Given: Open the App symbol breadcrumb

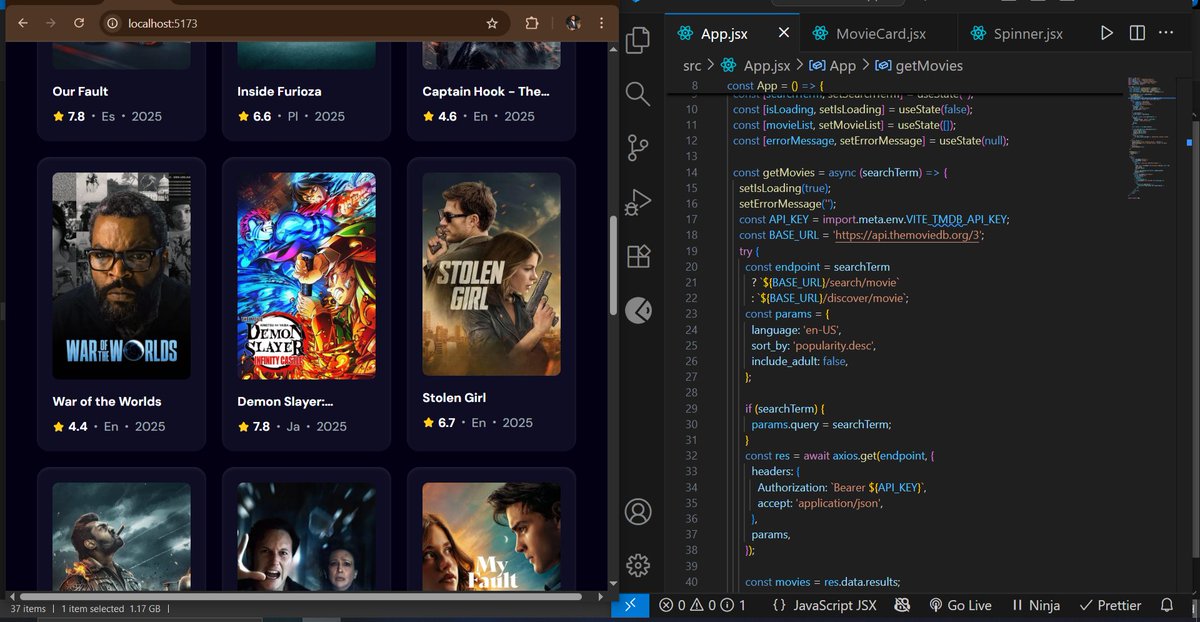Looking at the screenshot, I should [x=833, y=66].
